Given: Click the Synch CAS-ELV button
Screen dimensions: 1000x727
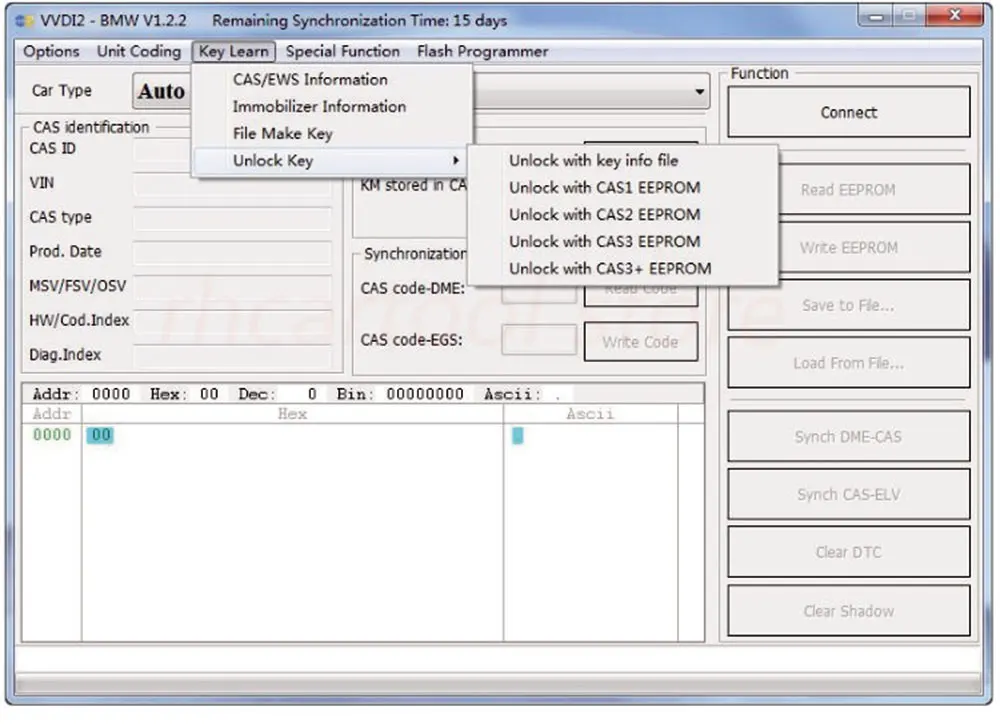Looking at the screenshot, I should click(848, 494).
